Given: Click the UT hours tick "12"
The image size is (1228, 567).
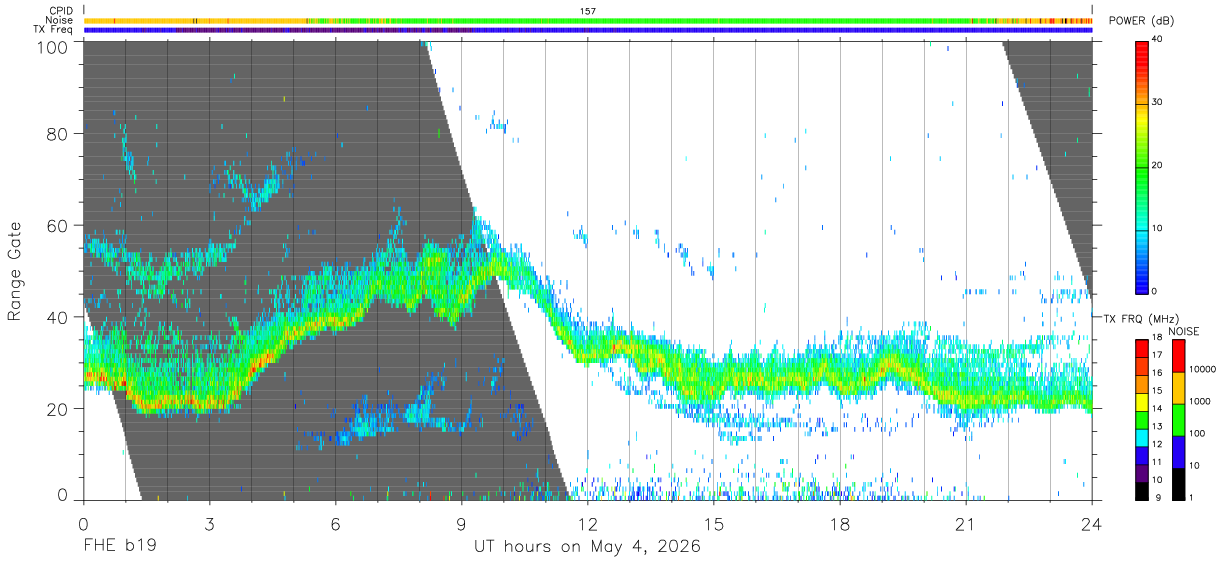Looking at the screenshot, I should pyautogui.click(x=588, y=524).
